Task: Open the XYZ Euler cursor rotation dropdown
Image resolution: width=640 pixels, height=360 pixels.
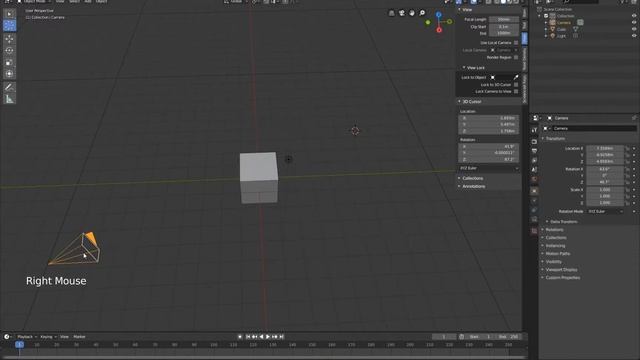Action: click(x=489, y=168)
